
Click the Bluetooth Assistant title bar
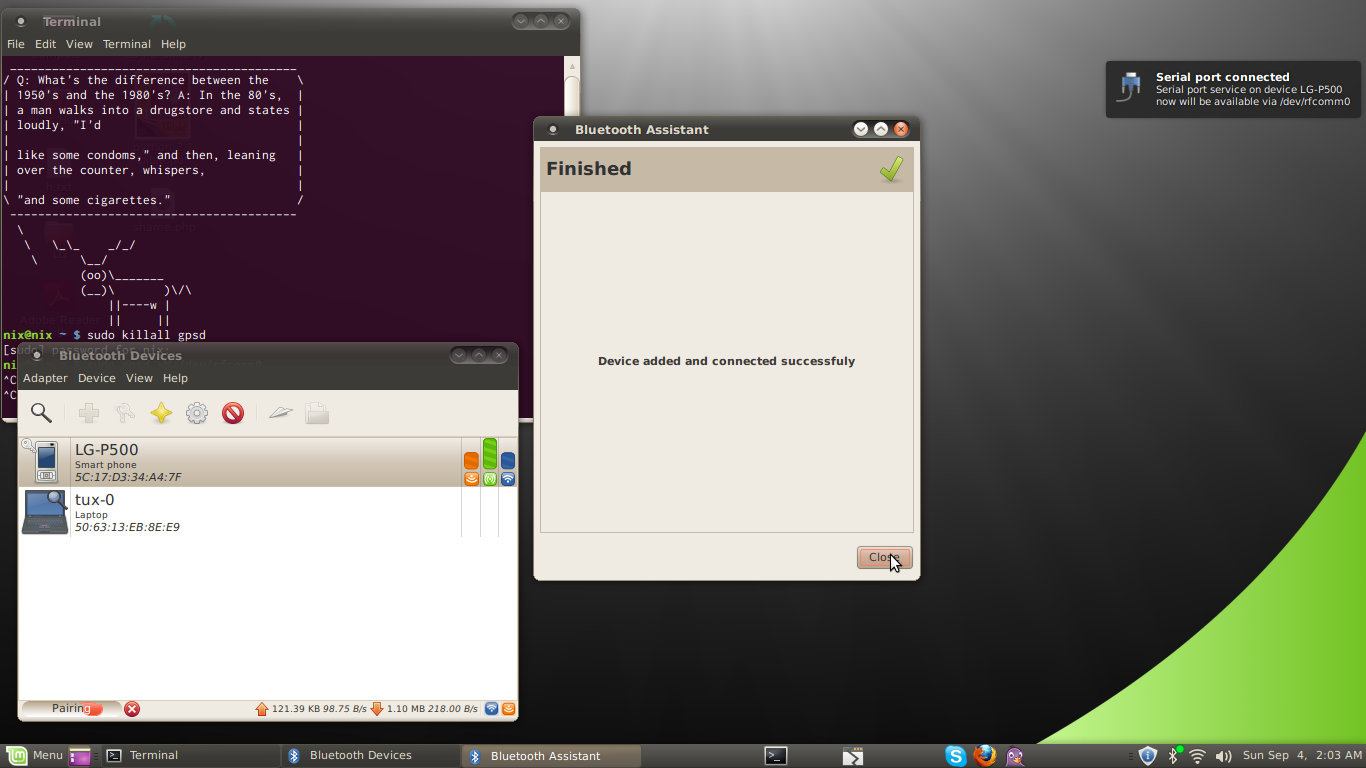click(x=726, y=130)
